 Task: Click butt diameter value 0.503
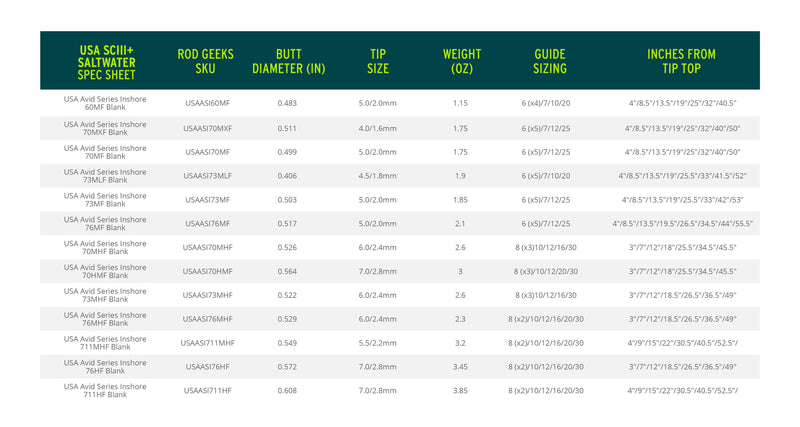287,200
